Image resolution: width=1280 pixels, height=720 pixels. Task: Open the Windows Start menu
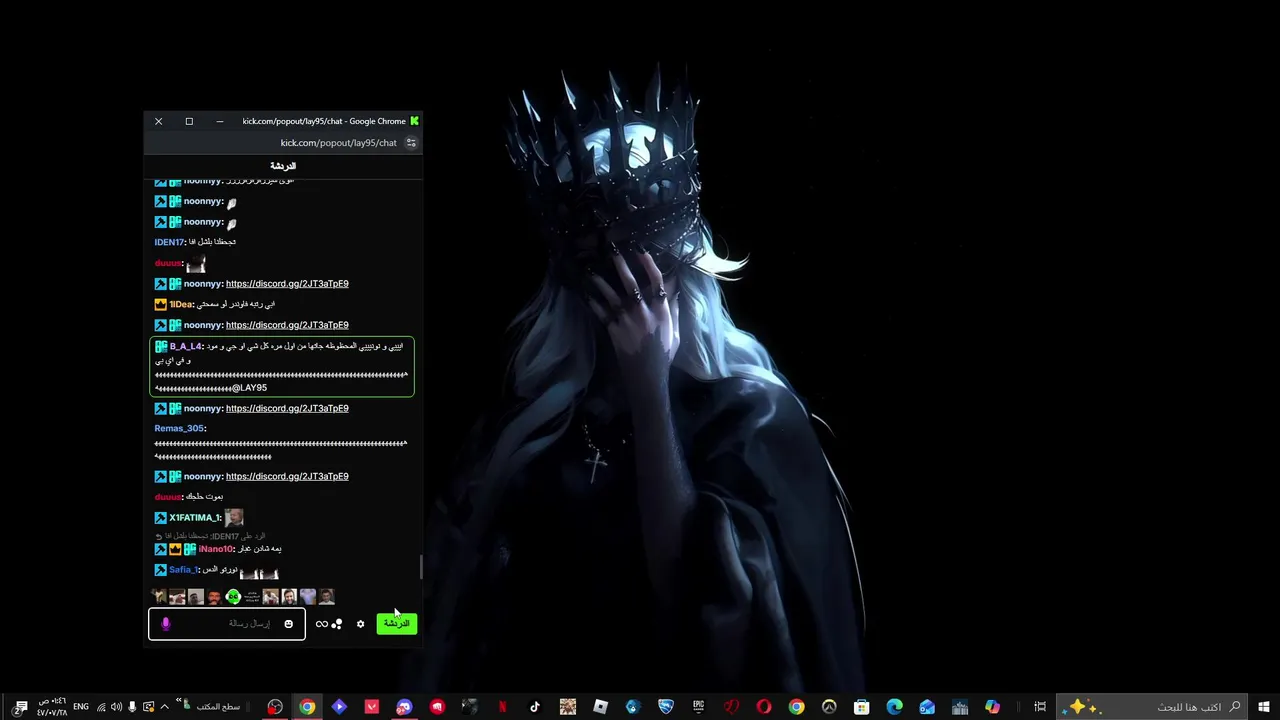tap(1264, 707)
